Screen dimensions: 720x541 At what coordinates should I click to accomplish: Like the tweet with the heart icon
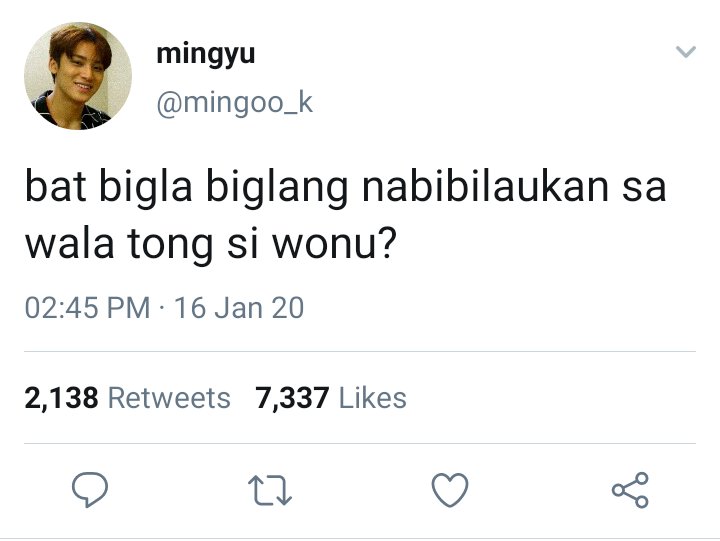pos(450,490)
